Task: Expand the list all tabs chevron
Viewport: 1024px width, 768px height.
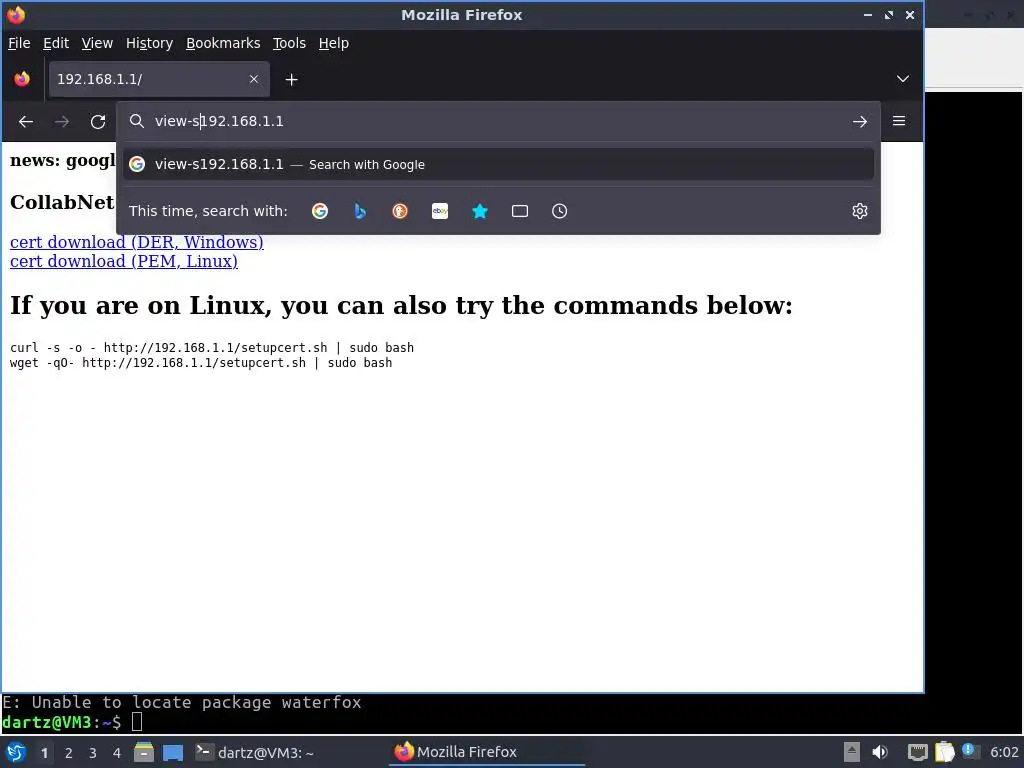Action: [x=903, y=79]
